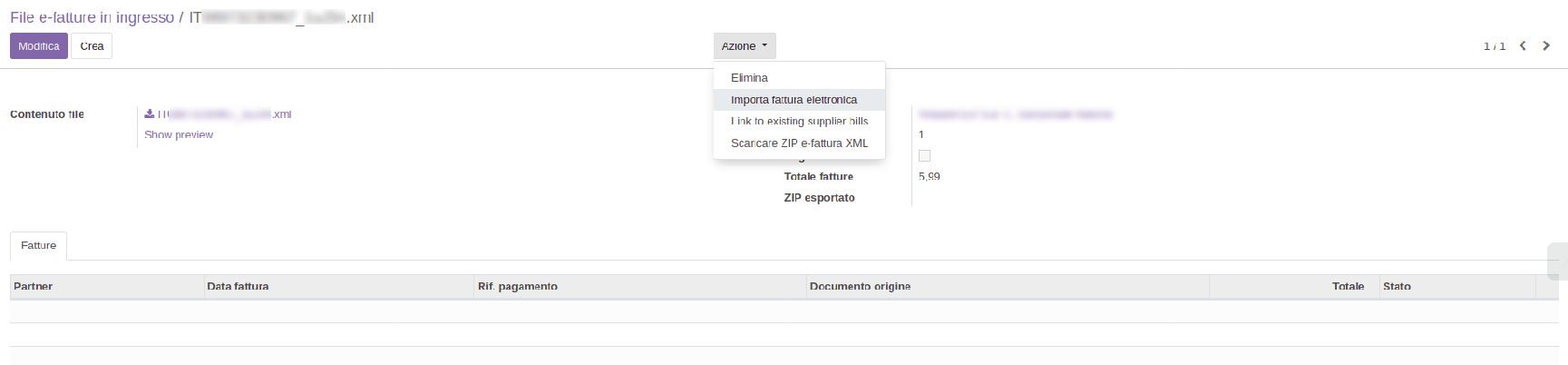The height and width of the screenshot is (365, 1568).
Task: Go to the previous record arrow
Action: (x=1524, y=45)
